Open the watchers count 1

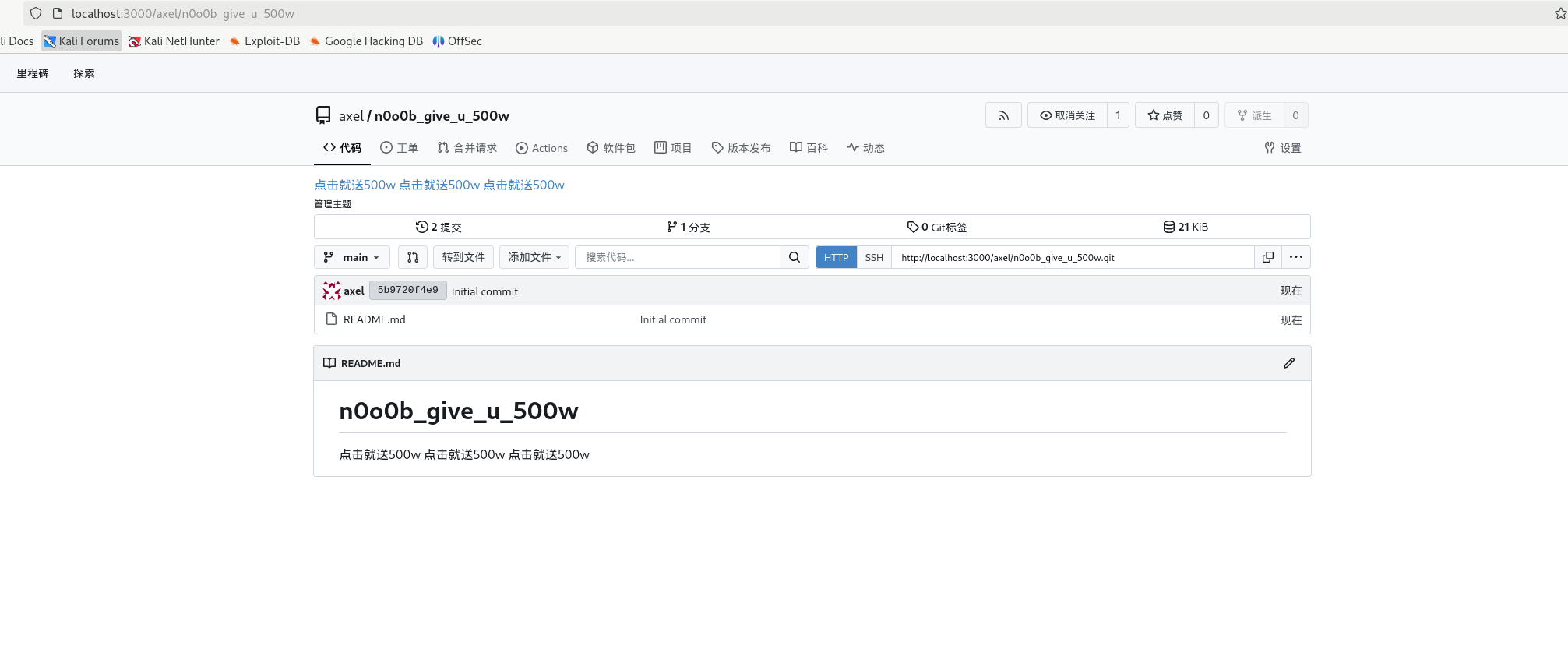(x=1118, y=115)
